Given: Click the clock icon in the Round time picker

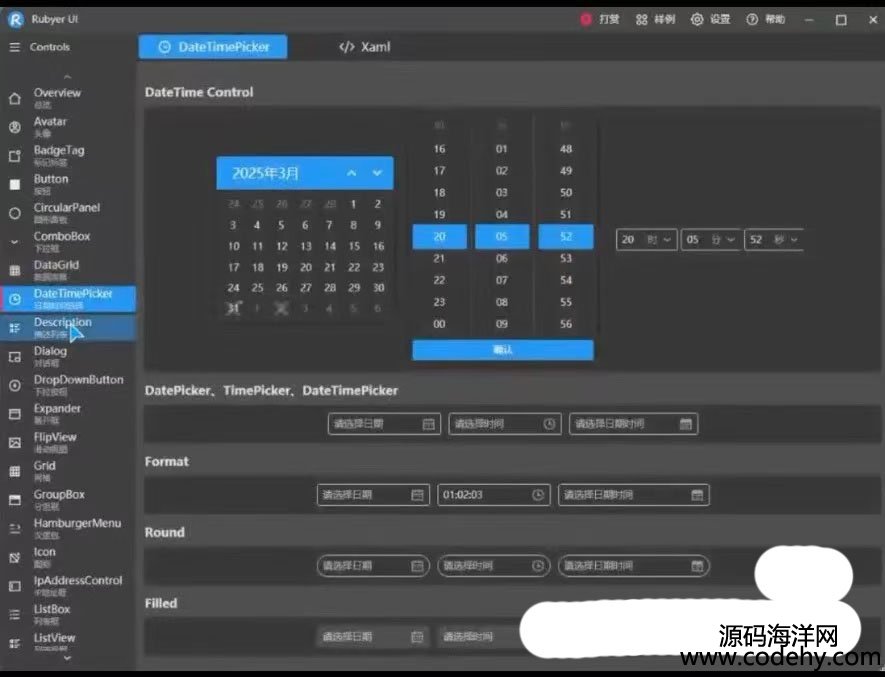Looking at the screenshot, I should [538, 566].
